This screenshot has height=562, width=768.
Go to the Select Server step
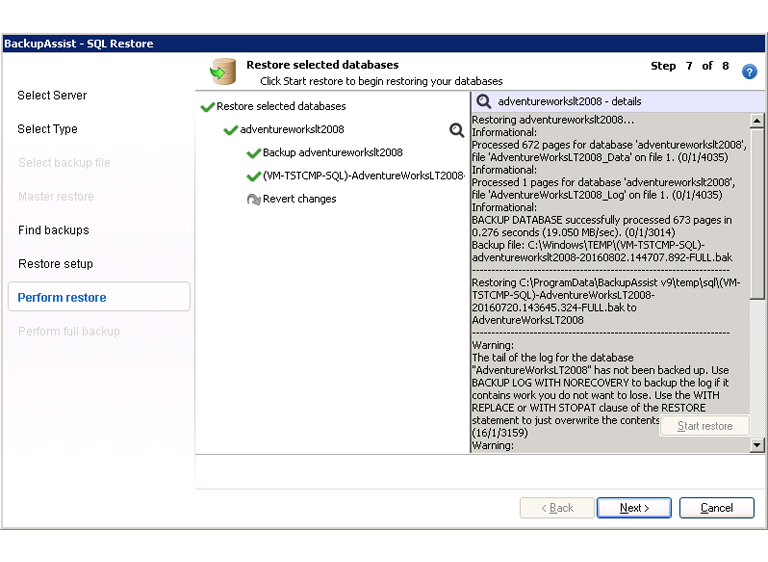[52, 96]
